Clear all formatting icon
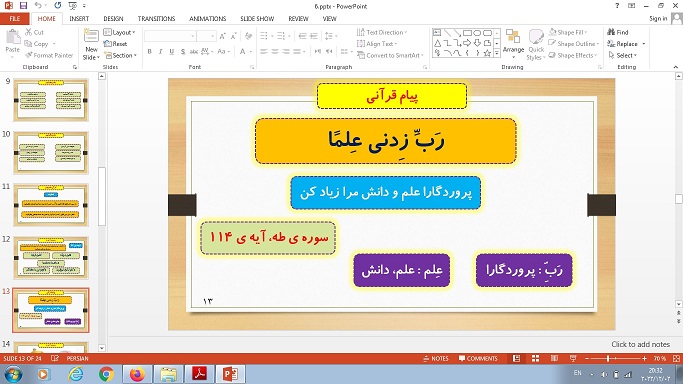 pyautogui.click(x=248, y=36)
